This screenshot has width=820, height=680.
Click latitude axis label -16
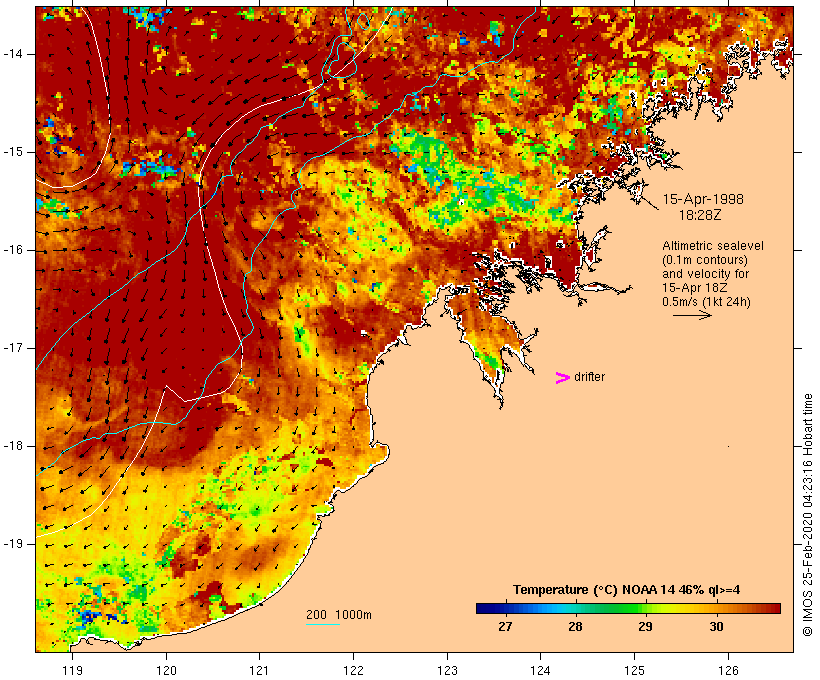click(x=13, y=250)
